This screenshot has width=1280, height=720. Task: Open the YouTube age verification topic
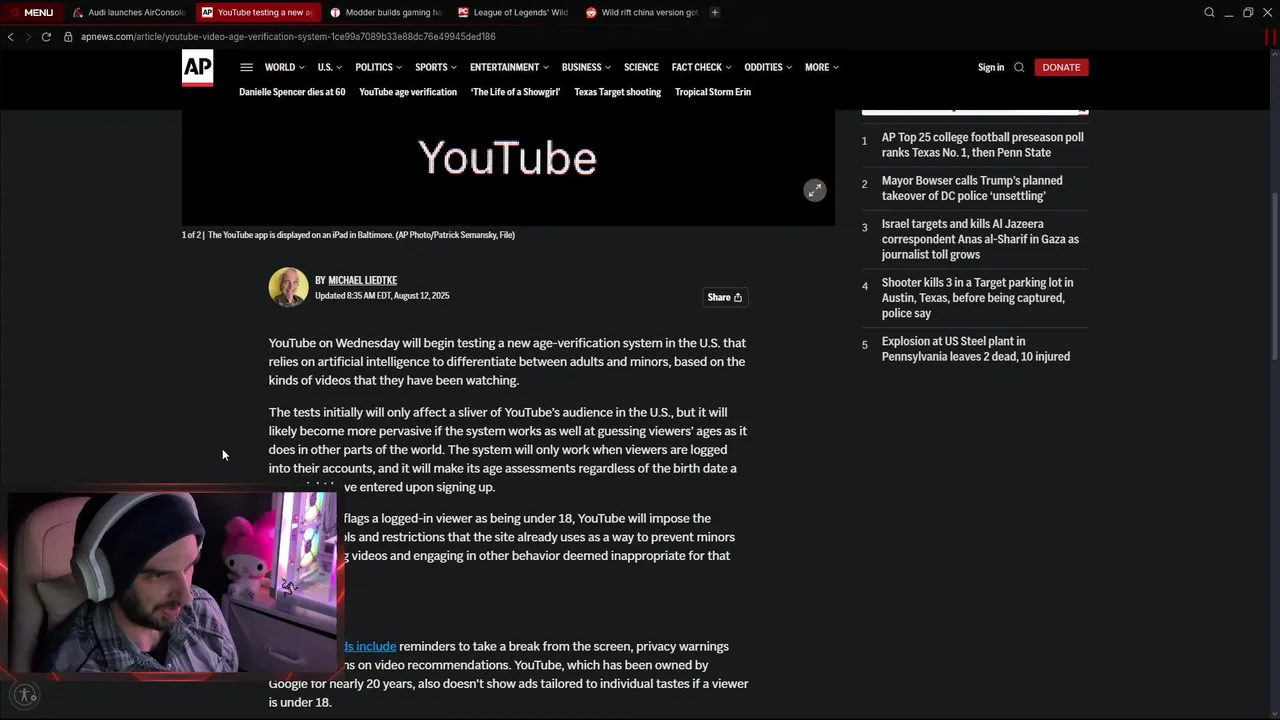[x=408, y=92]
